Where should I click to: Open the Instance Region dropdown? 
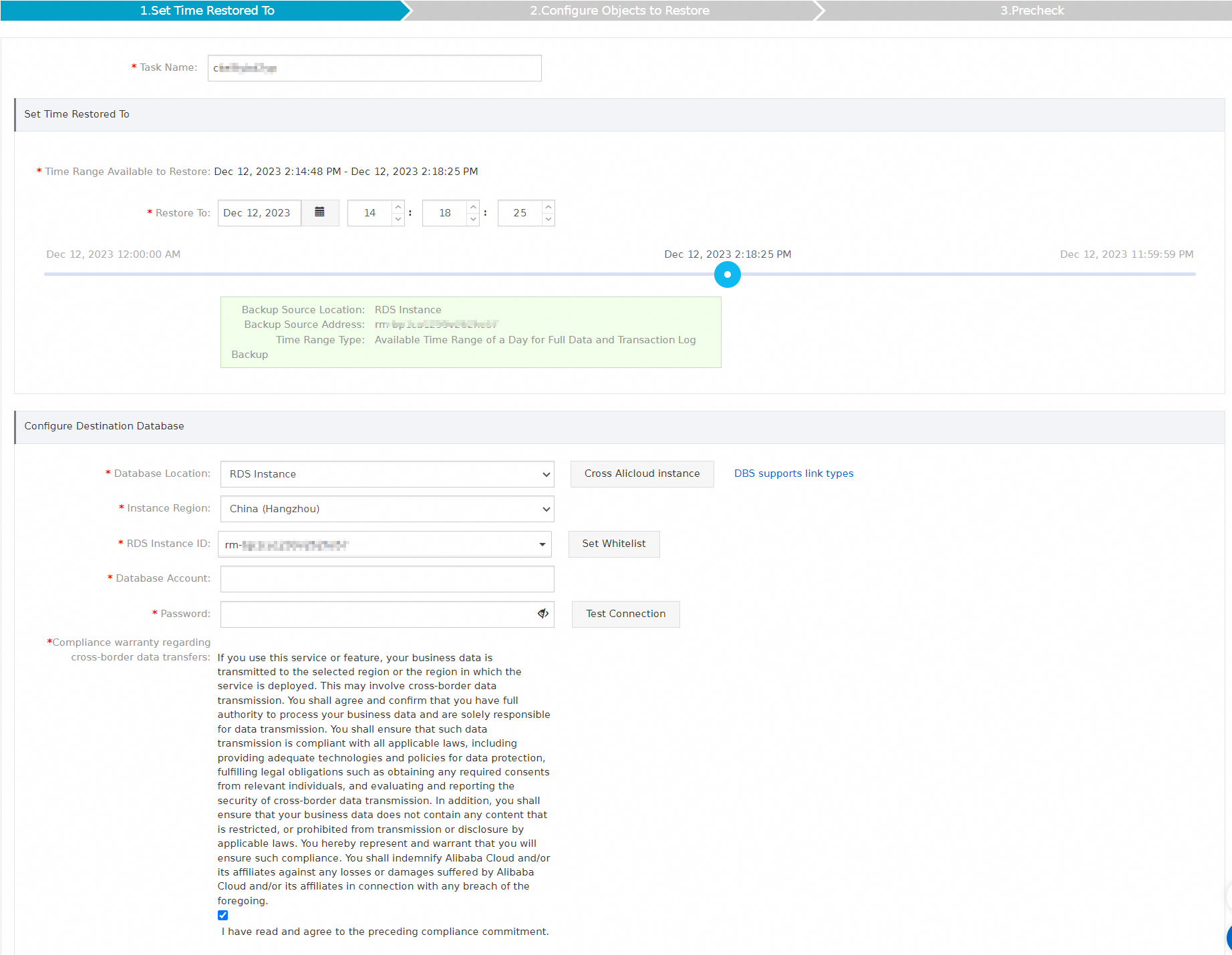[387, 509]
